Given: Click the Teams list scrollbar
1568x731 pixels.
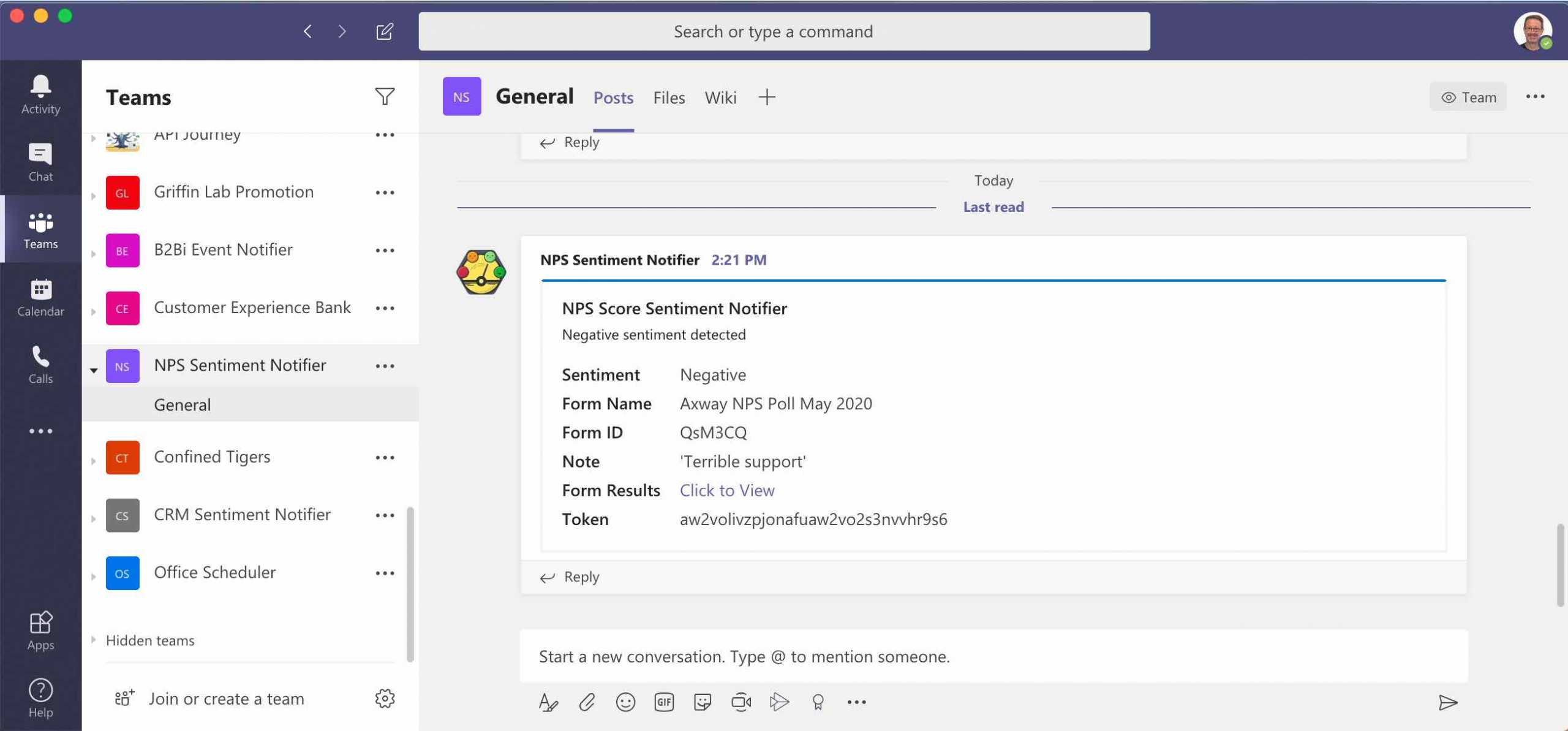Looking at the screenshot, I should (410, 584).
